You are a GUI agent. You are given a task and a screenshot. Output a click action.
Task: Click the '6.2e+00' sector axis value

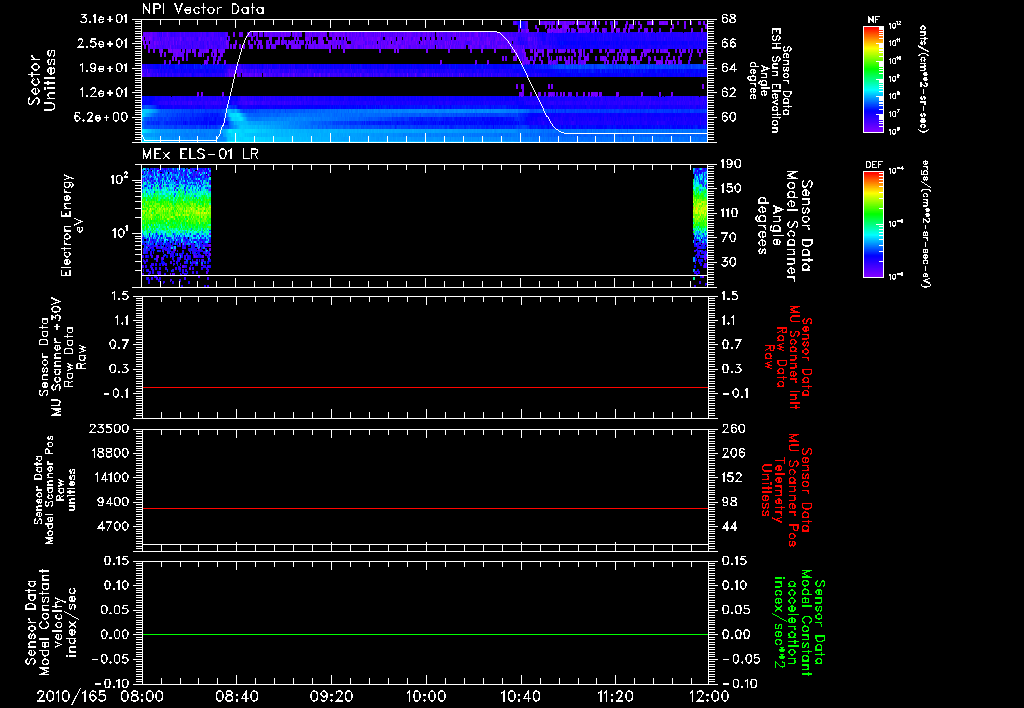coord(103,117)
